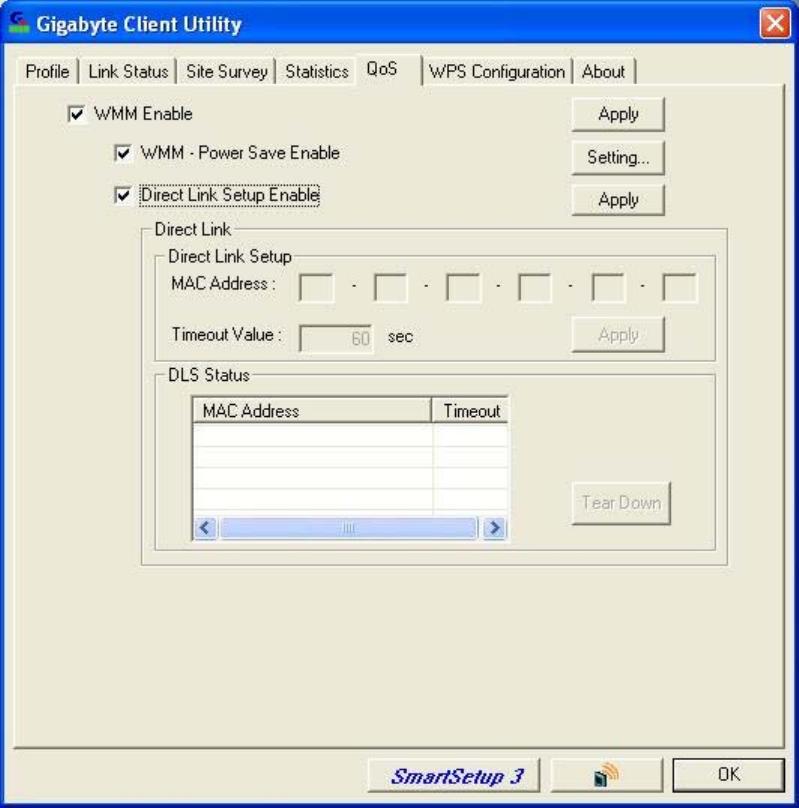
Task: Click Apply next to Direct Link Setup Enable
Action: pyautogui.click(x=618, y=200)
